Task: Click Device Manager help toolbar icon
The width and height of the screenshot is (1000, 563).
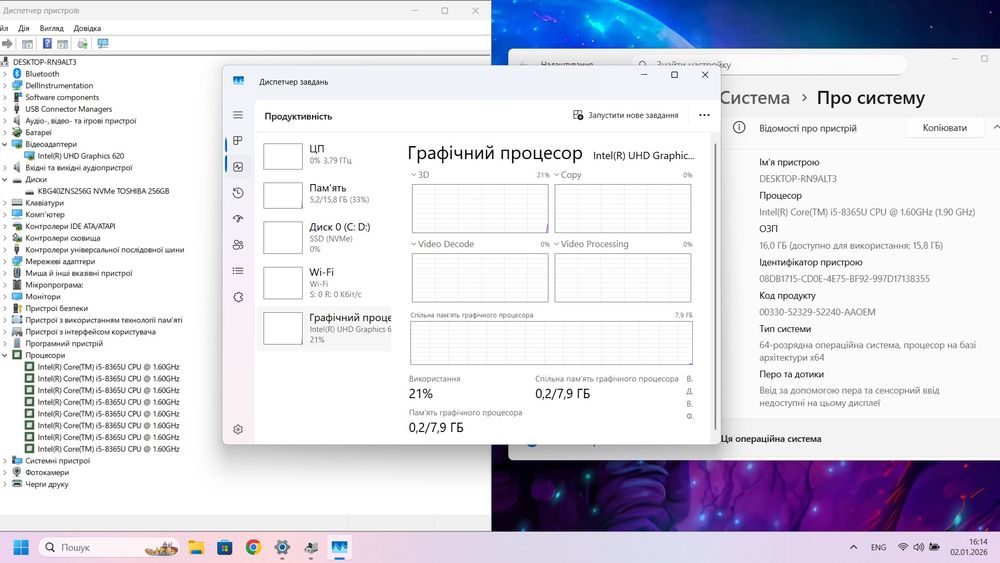Action: click(47, 43)
